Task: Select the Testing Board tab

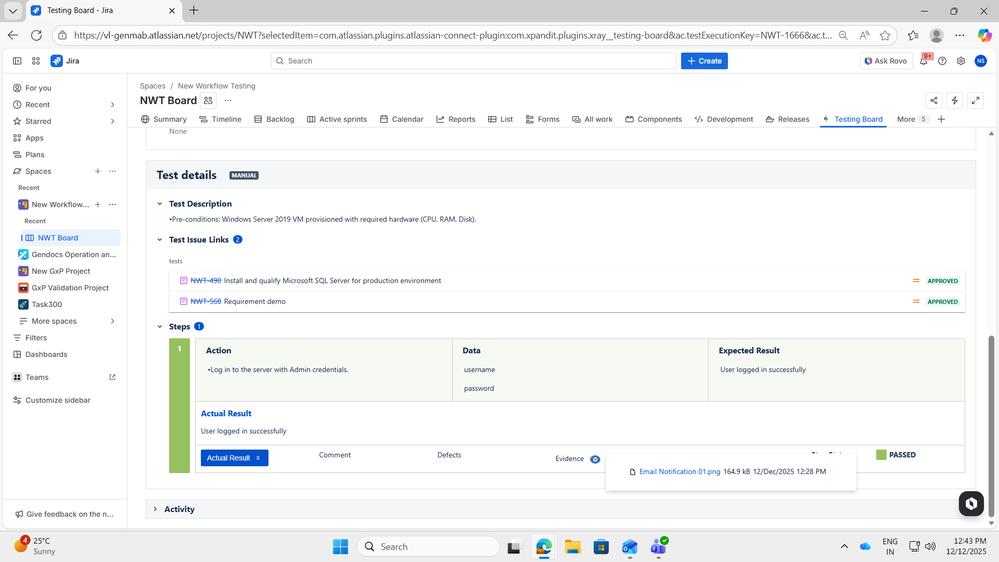Action: click(852, 119)
